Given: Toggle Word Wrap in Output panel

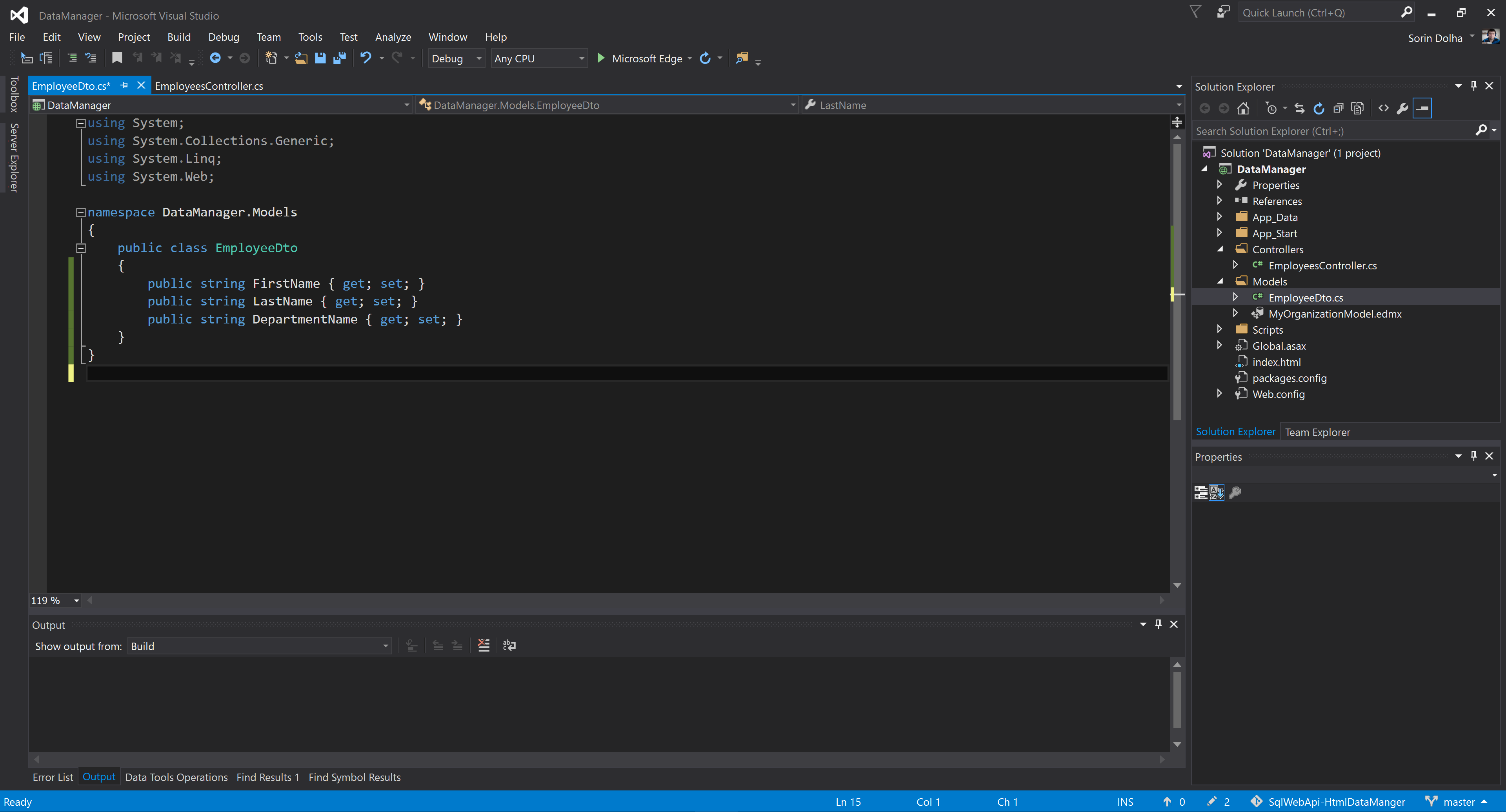Looking at the screenshot, I should point(509,645).
